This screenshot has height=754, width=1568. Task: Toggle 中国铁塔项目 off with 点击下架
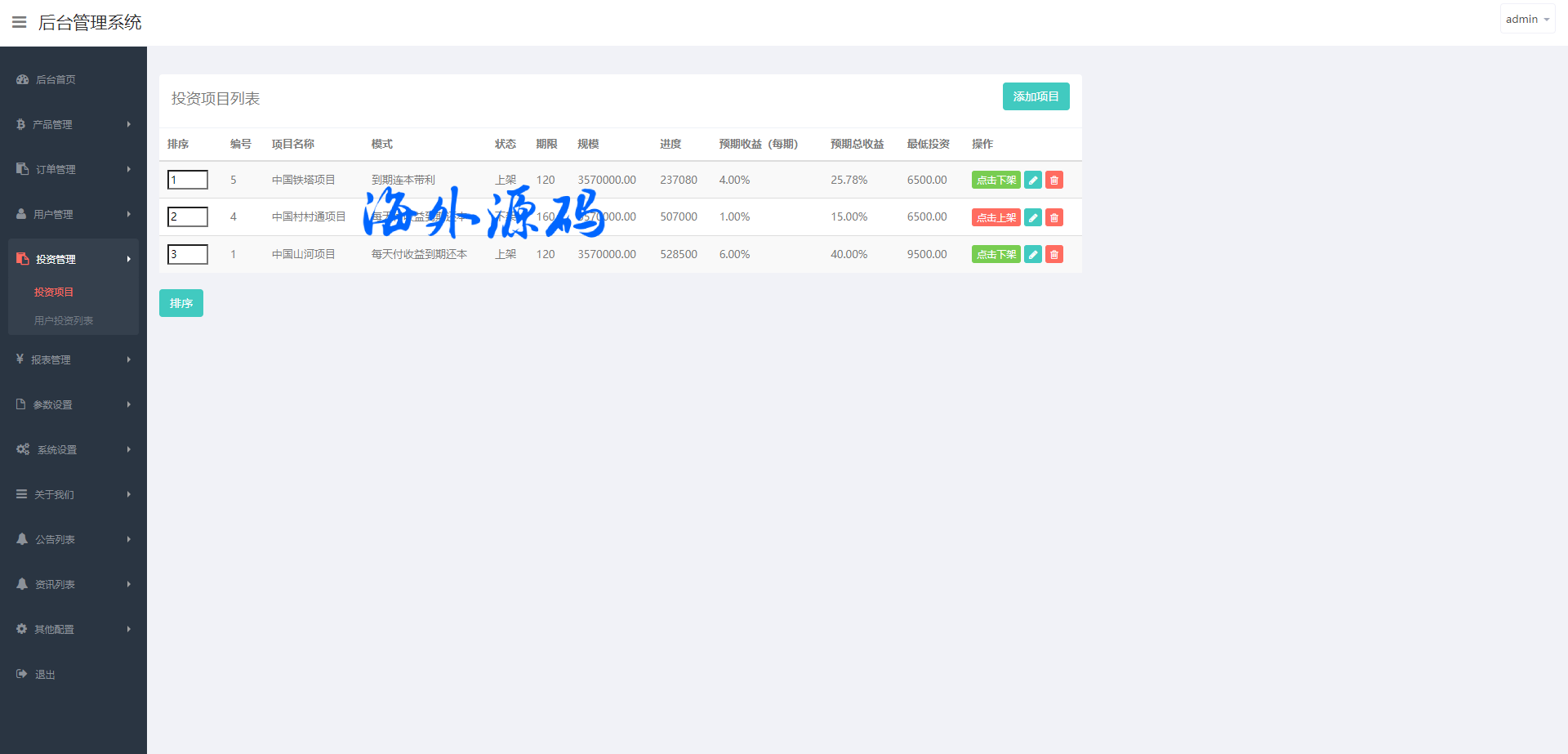(x=996, y=181)
